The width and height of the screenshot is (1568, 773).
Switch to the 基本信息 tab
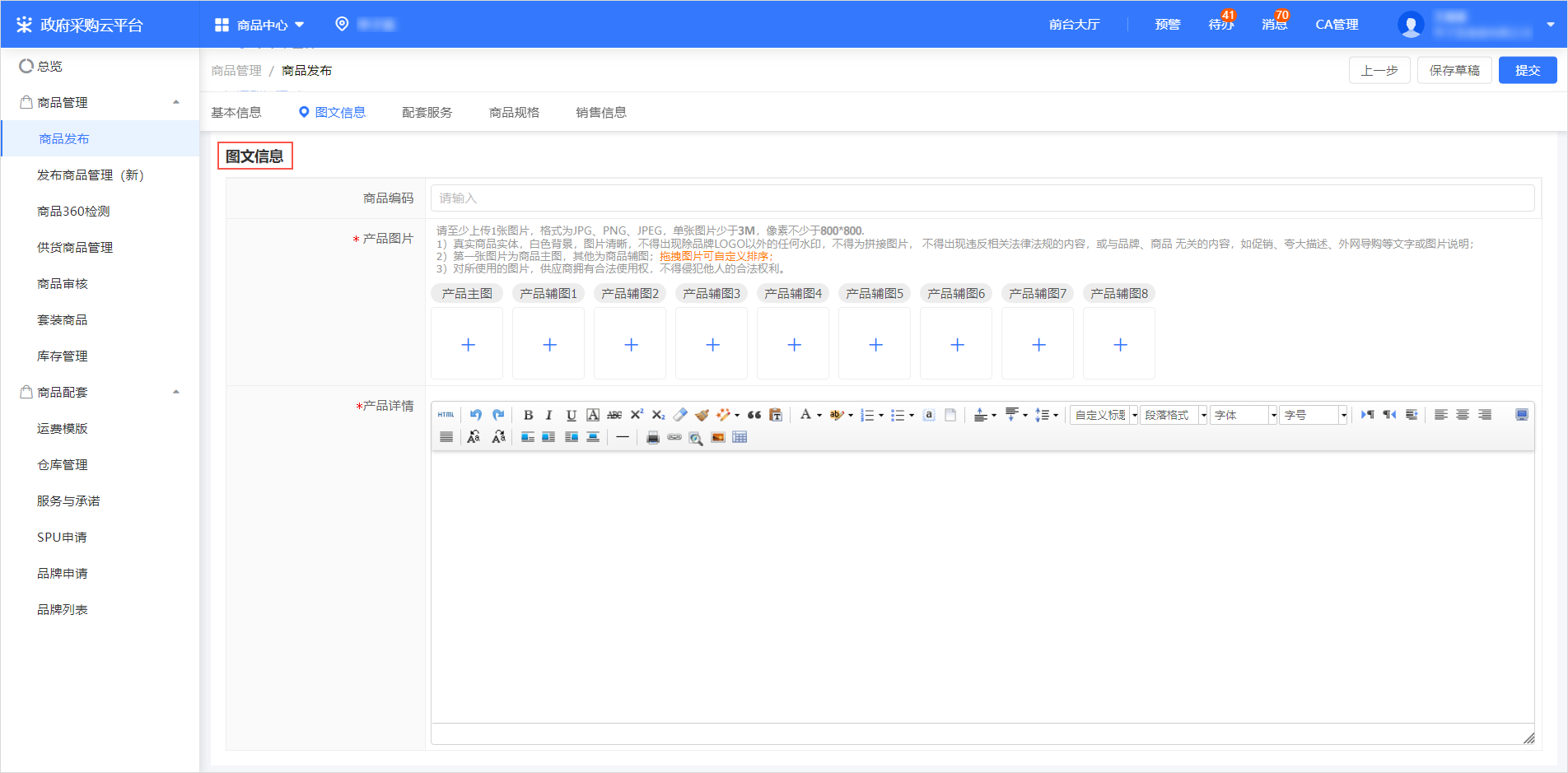(236, 112)
